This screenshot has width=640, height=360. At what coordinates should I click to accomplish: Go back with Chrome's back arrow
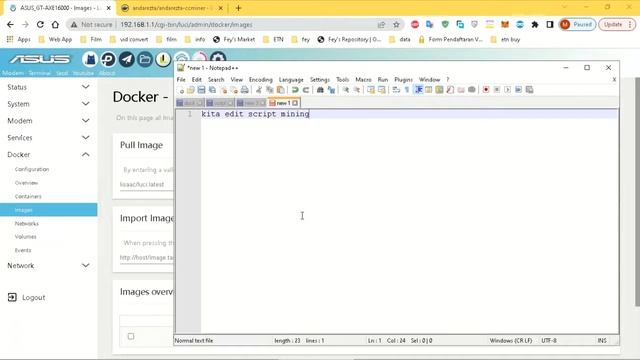(10, 24)
